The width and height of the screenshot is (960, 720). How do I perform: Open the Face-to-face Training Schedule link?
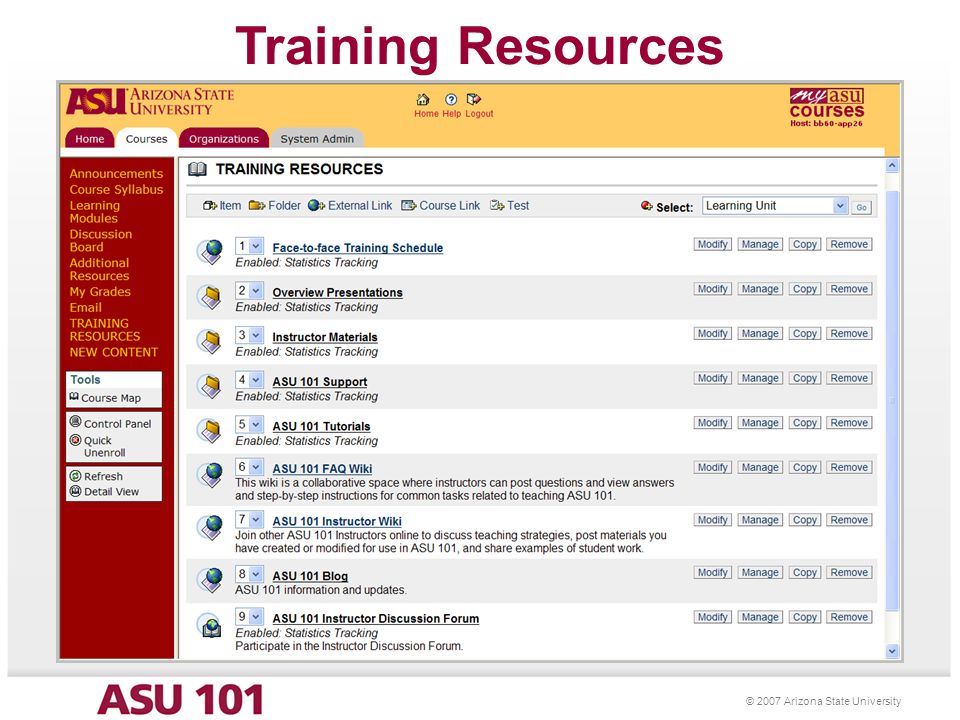tap(358, 248)
